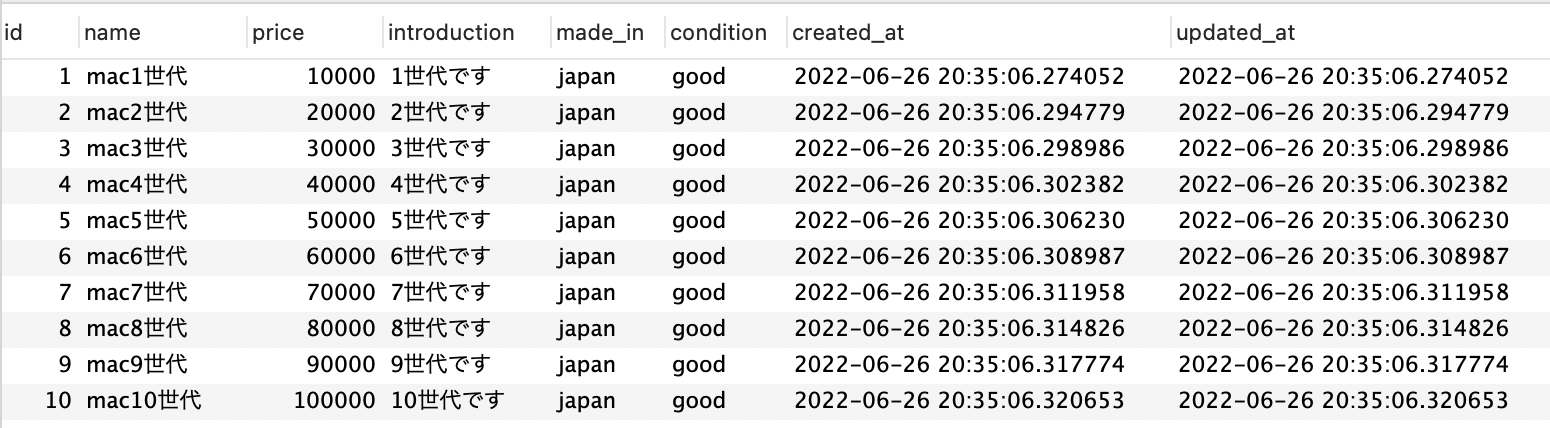The image size is (1550, 428).
Task: Select the made_in column header
Action: (x=608, y=32)
